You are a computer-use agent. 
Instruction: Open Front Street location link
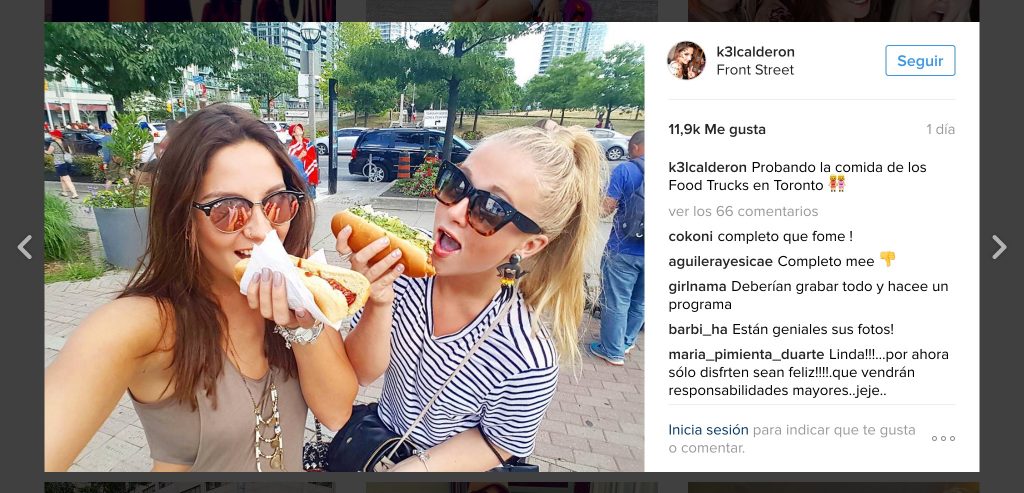tap(755, 70)
